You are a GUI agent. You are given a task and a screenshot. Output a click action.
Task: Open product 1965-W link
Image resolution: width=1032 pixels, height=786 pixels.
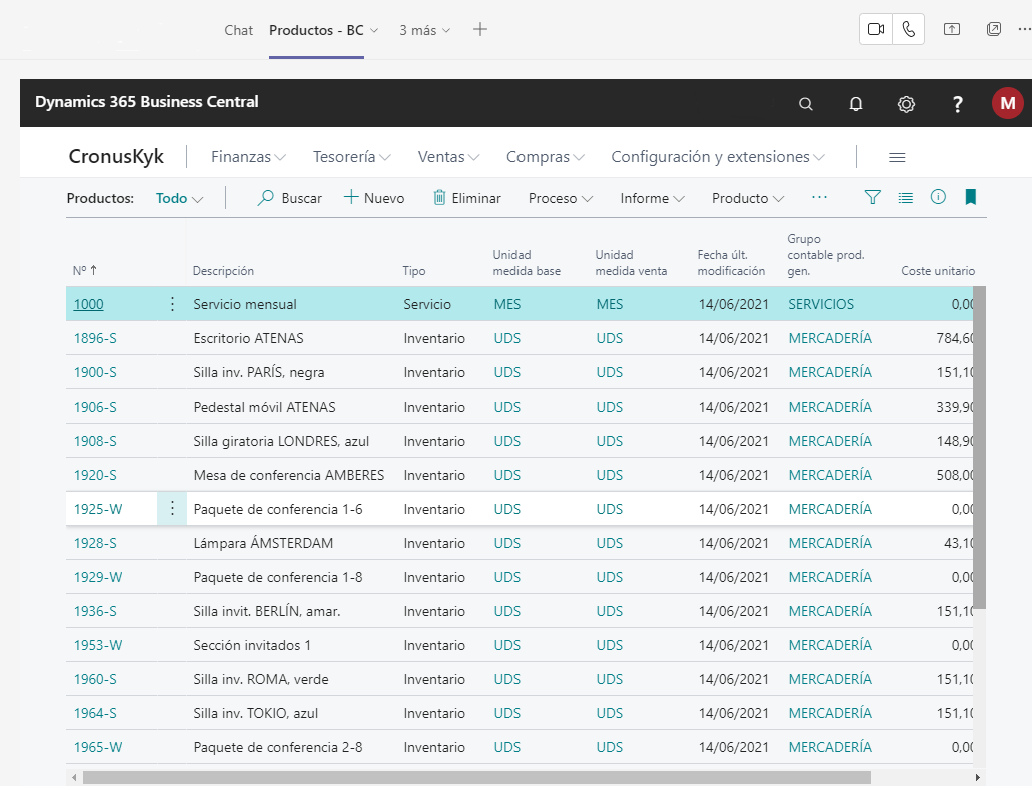coord(97,747)
